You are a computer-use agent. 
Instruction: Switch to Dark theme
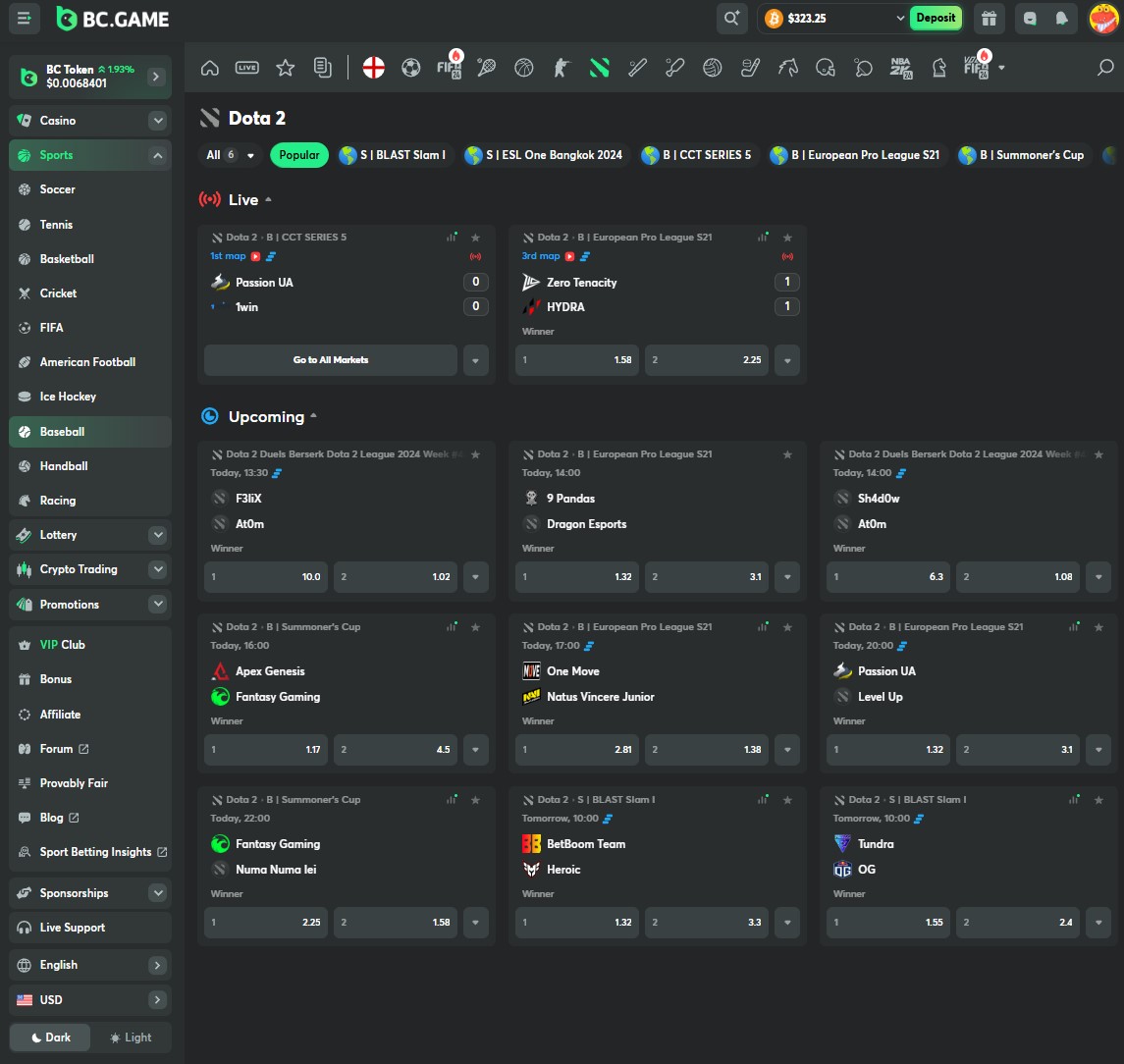pyautogui.click(x=50, y=1037)
